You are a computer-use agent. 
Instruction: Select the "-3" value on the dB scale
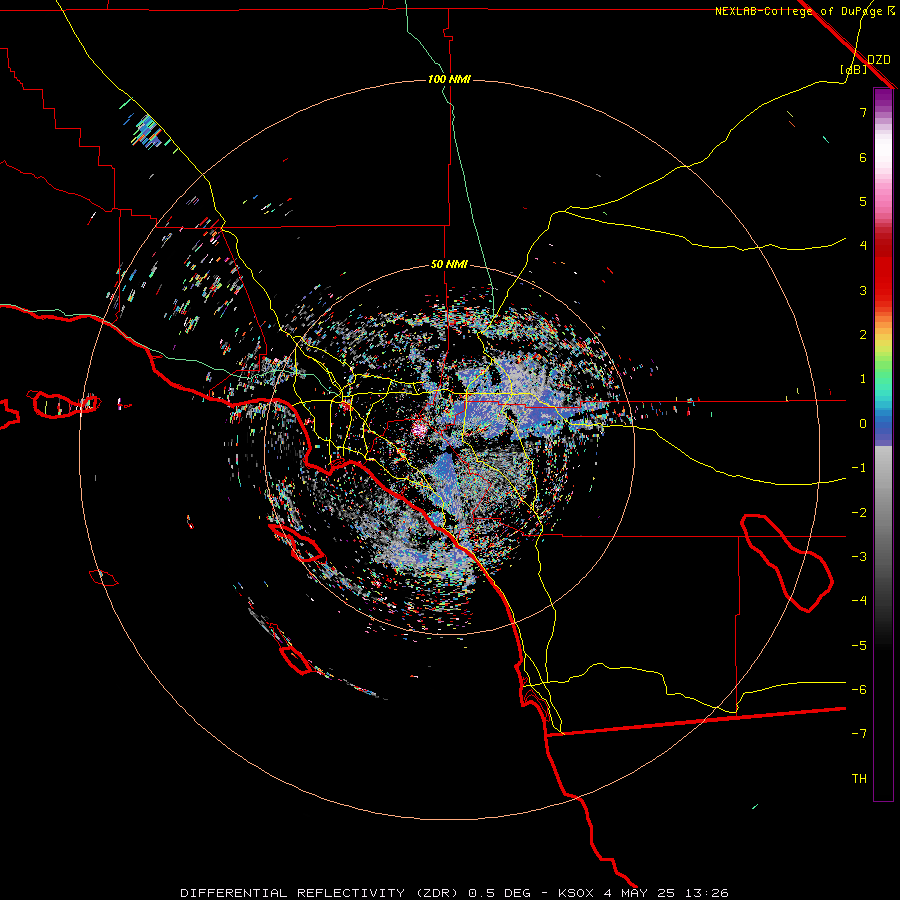[x=859, y=557]
